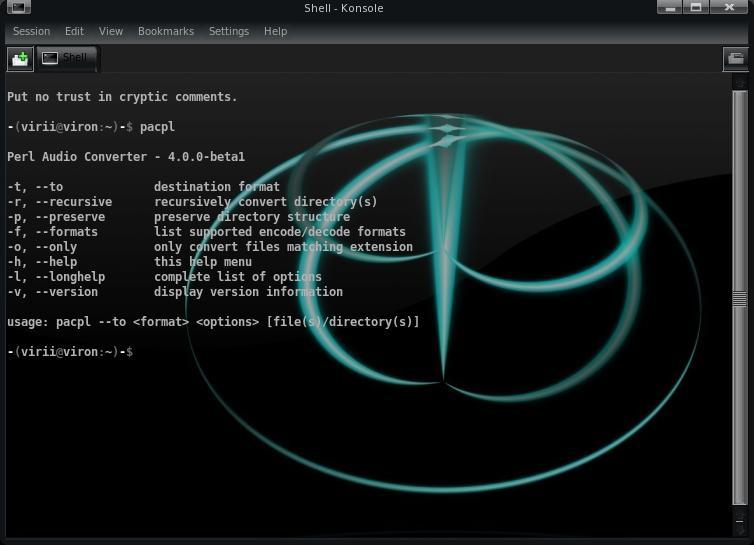Click the new session icon with green plus
754x545 pixels.
[20, 59]
